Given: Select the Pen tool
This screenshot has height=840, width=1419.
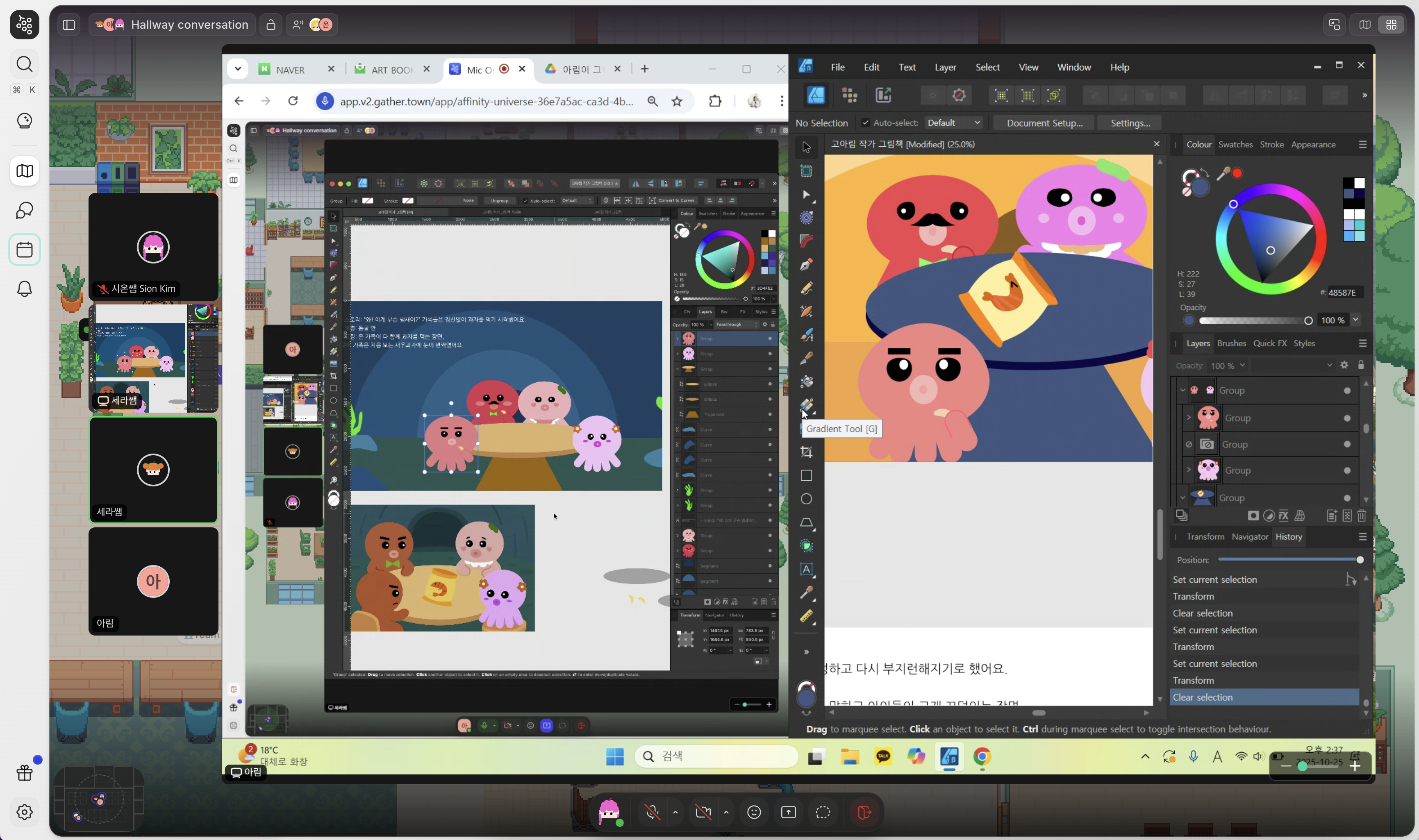Looking at the screenshot, I should 806,264.
